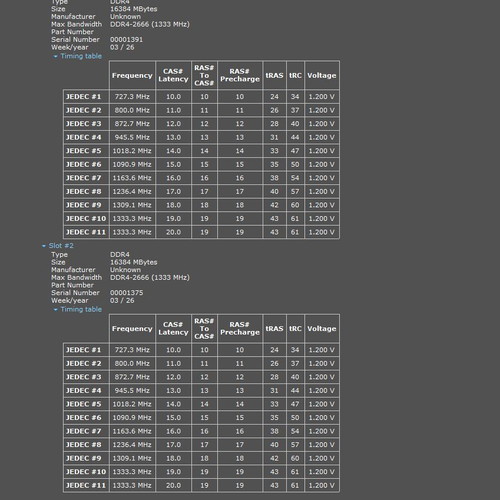Click arrow icon beside lower Timing table
Screen dimensions: 500x500
pyautogui.click(x=56, y=310)
